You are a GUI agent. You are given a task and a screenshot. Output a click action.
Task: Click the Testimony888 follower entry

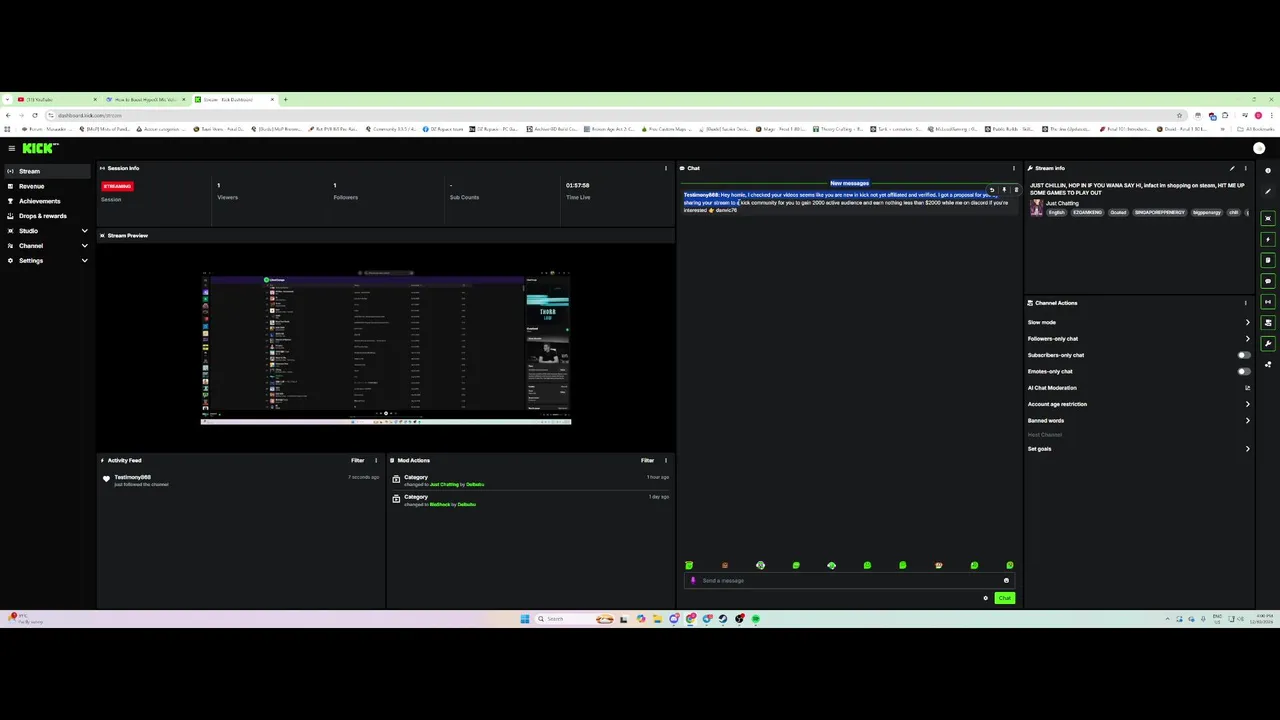(132, 477)
